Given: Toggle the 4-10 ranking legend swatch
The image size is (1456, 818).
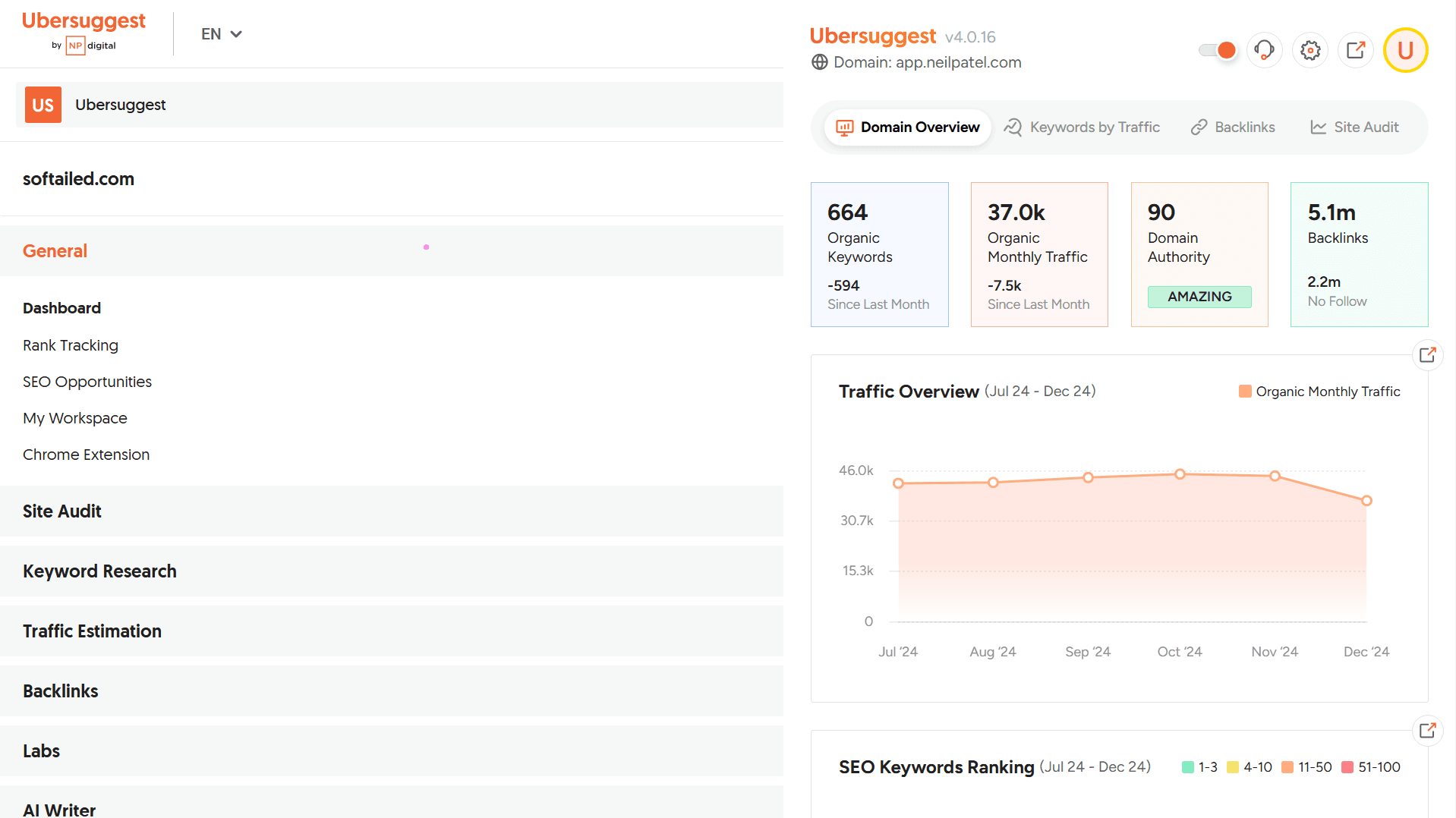Looking at the screenshot, I should [x=1233, y=767].
